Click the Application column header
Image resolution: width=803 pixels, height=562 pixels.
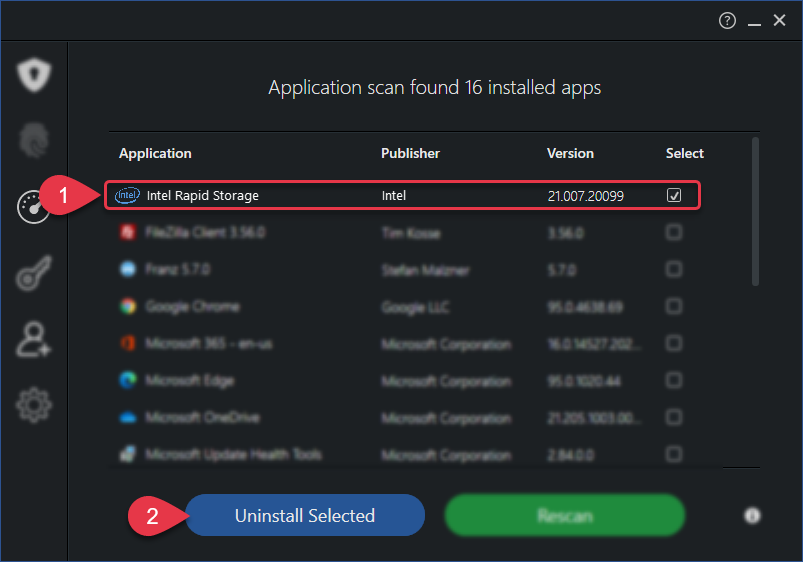click(155, 154)
